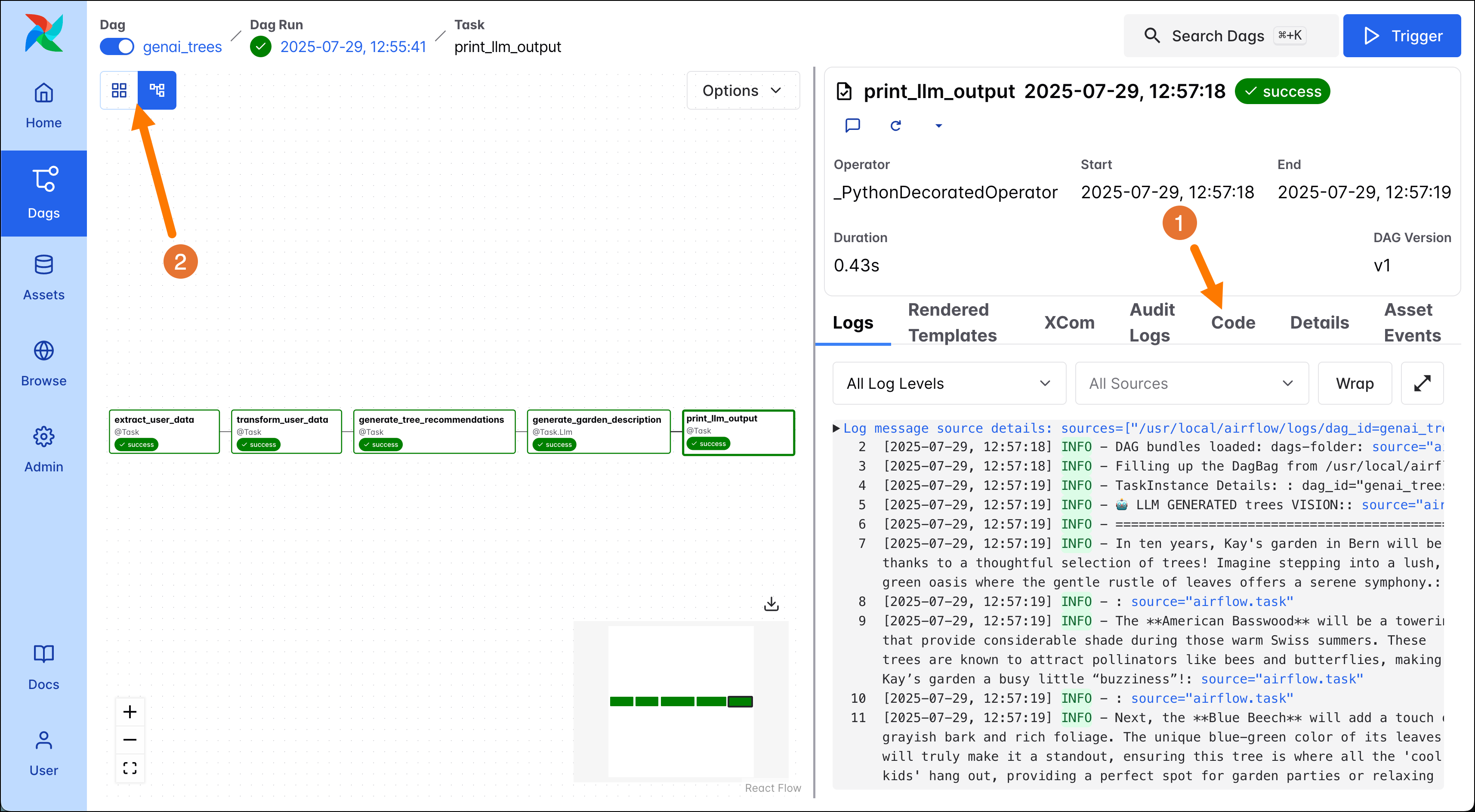1475x812 pixels.
Task: Select the Dags icon in the sidebar
Action: (x=43, y=192)
